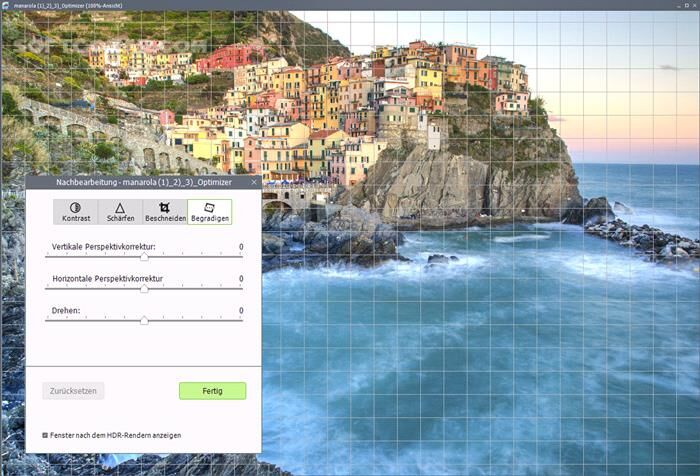Click the main window title text
700x476 pixels.
click(x=68, y=6)
